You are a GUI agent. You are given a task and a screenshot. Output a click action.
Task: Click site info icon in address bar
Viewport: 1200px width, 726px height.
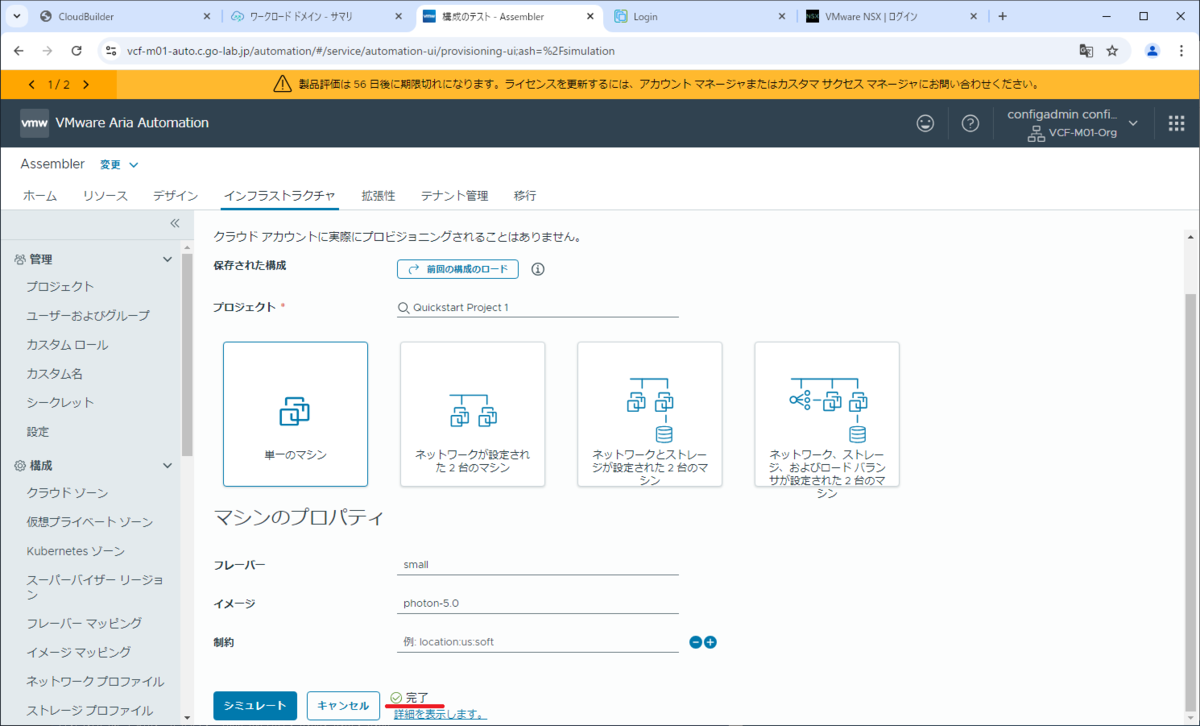pos(111,50)
